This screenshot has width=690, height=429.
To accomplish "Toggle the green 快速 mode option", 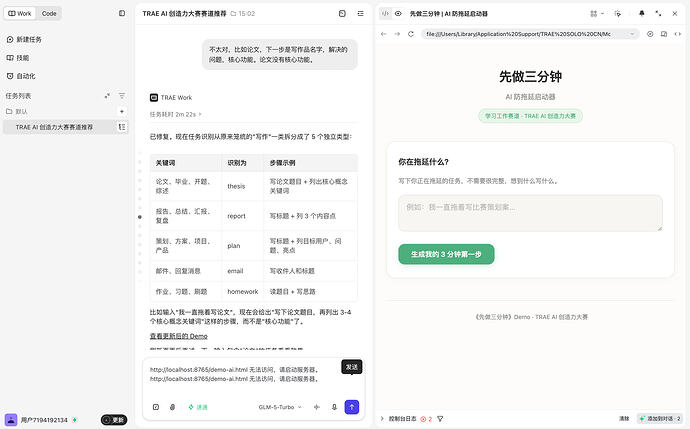I will 198,407.
